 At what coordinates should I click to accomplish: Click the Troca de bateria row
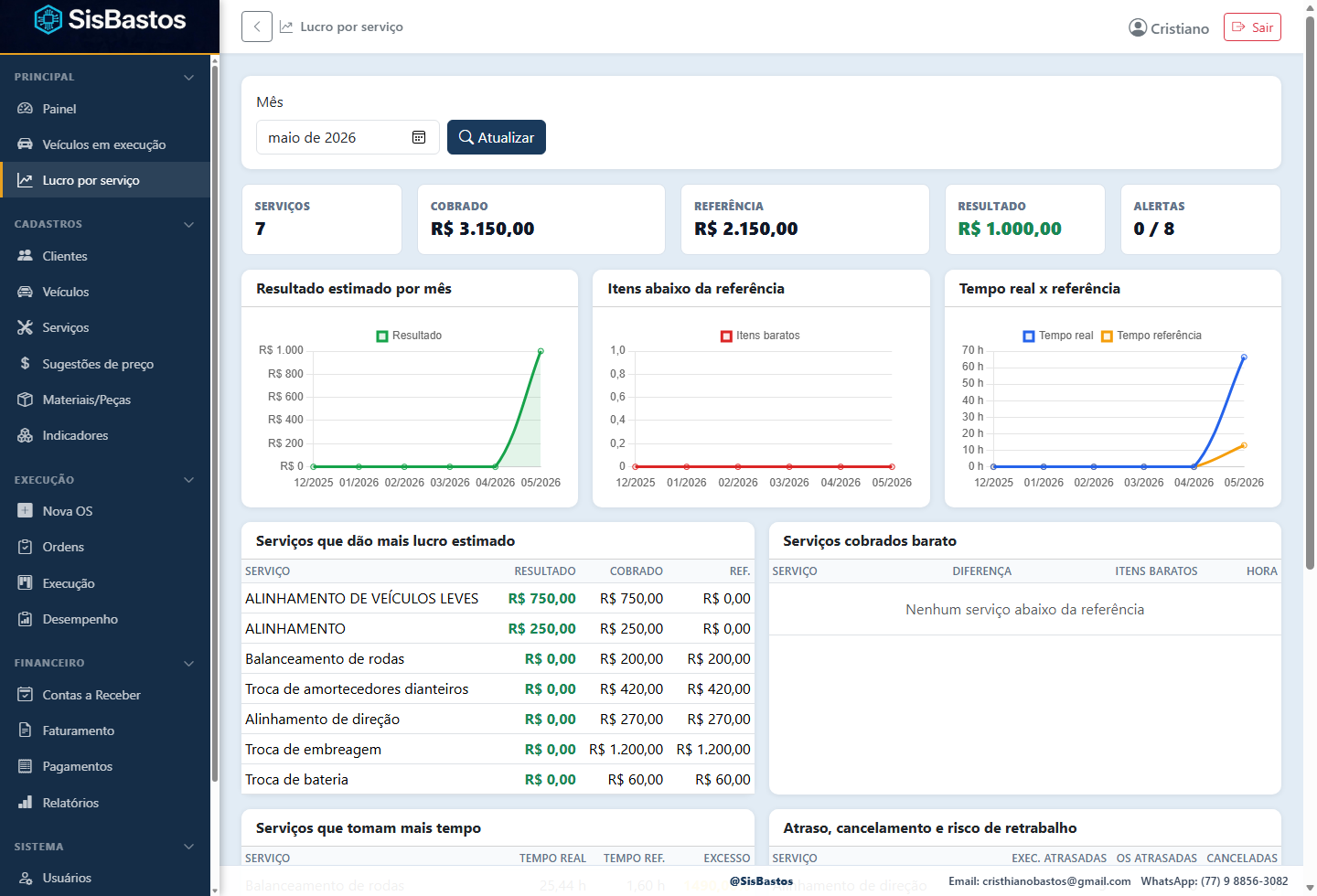click(498, 779)
